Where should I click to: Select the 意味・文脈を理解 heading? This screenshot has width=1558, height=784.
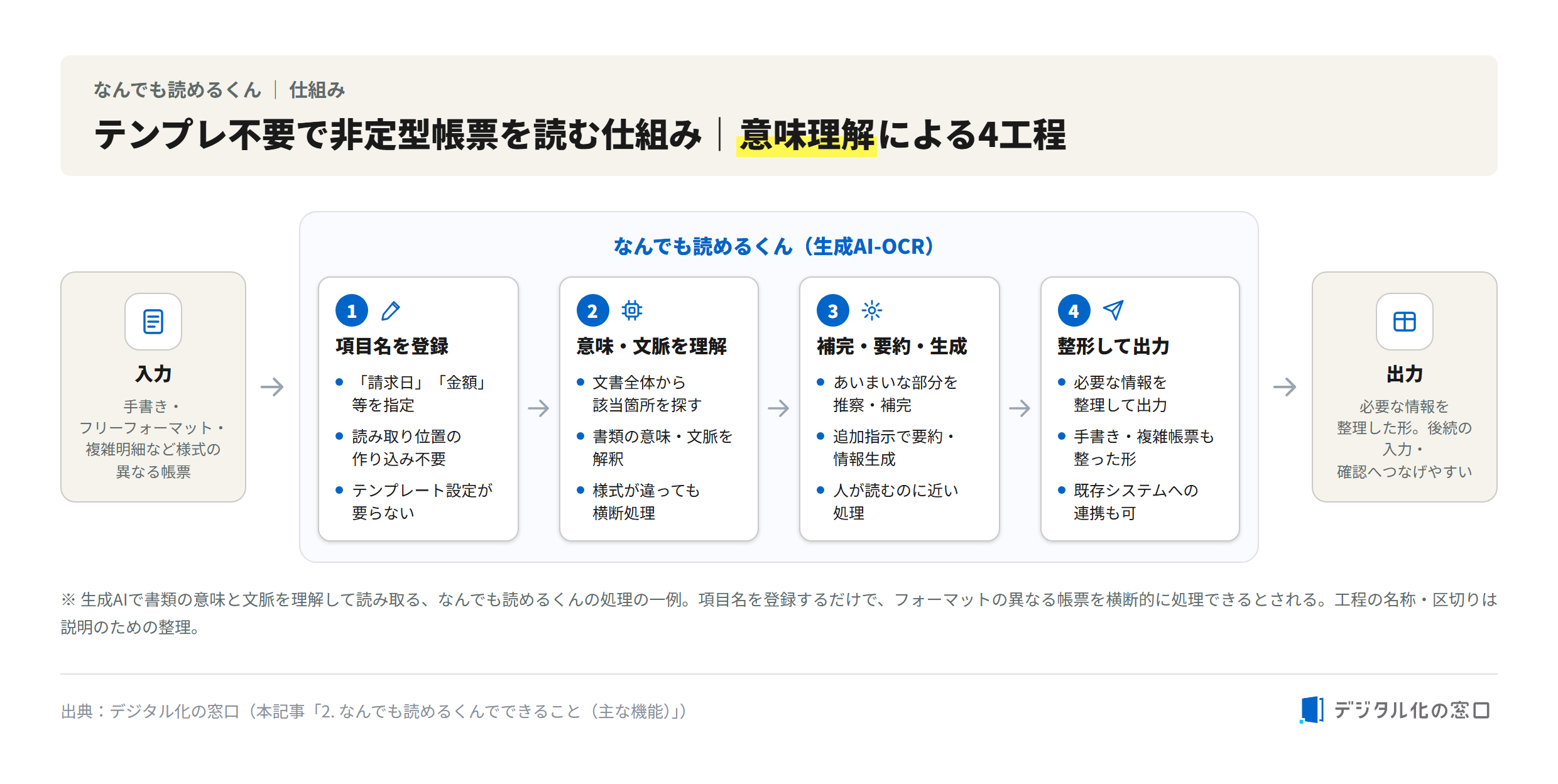(x=651, y=346)
